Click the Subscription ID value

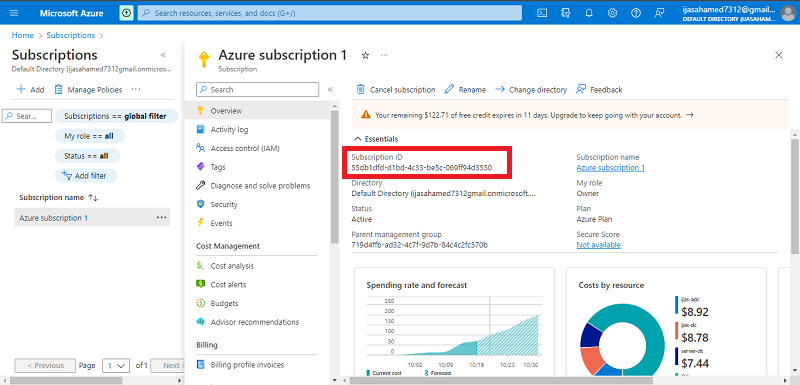[x=421, y=168]
